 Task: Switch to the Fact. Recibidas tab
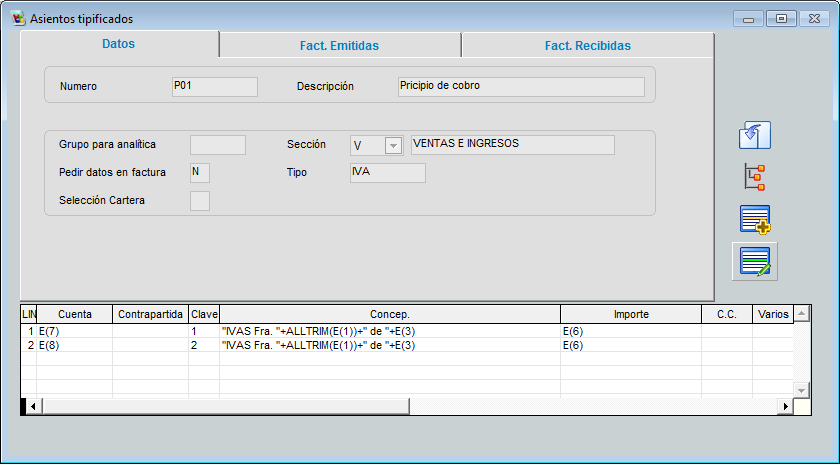[587, 45]
